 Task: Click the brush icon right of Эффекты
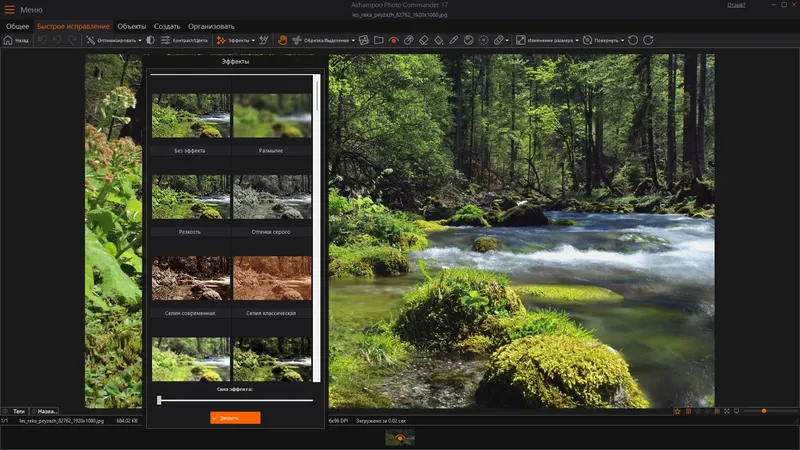pos(264,40)
